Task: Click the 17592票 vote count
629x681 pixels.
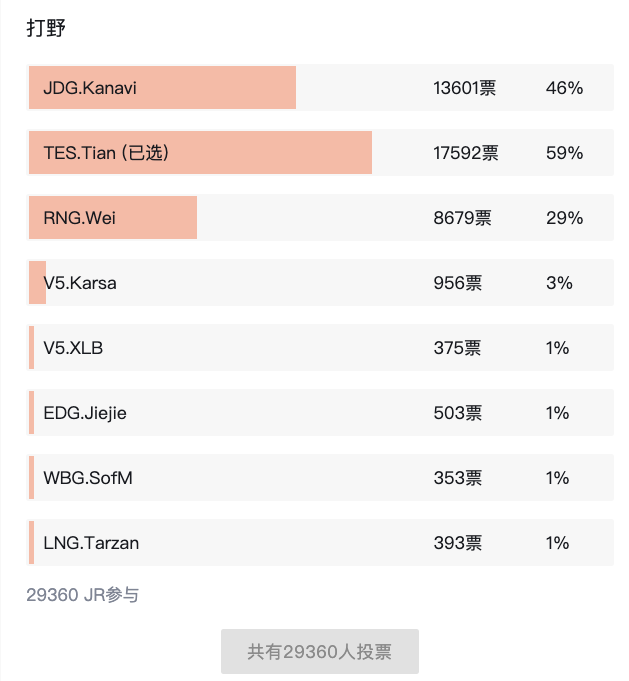Action: (466, 153)
